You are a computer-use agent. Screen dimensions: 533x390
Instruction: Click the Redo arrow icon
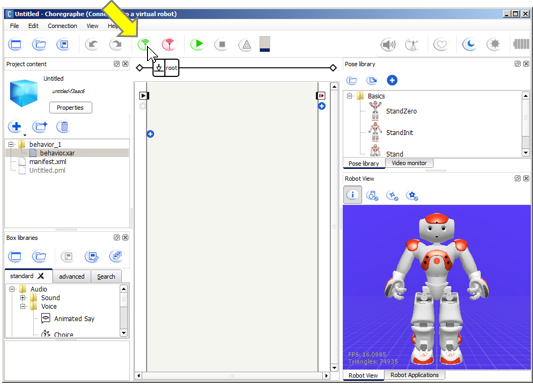click(x=116, y=45)
